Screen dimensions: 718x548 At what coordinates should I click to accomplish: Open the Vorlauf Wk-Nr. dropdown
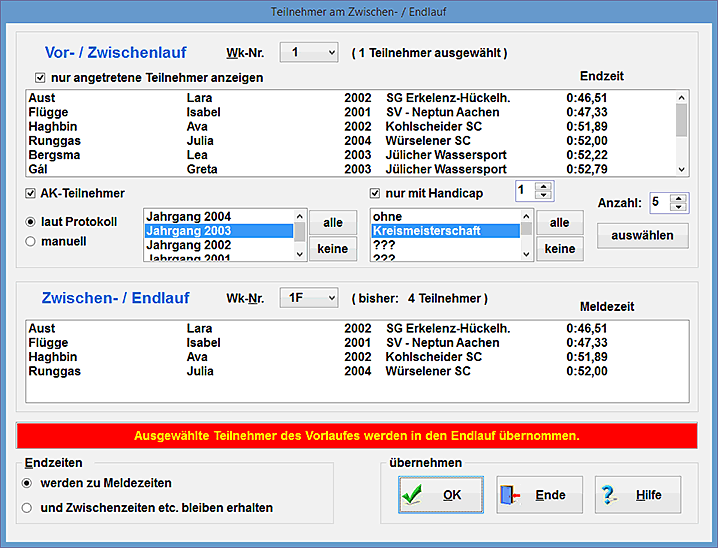pos(309,52)
